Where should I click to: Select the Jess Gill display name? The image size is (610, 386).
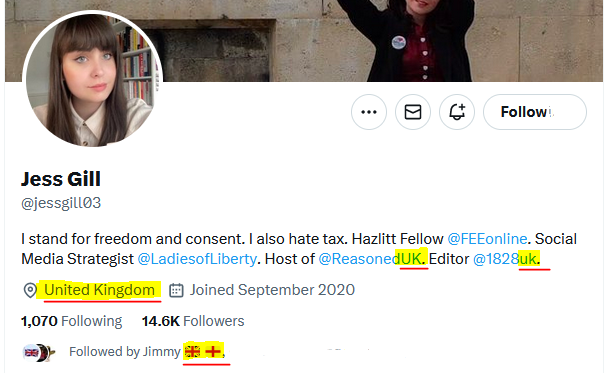click(61, 179)
